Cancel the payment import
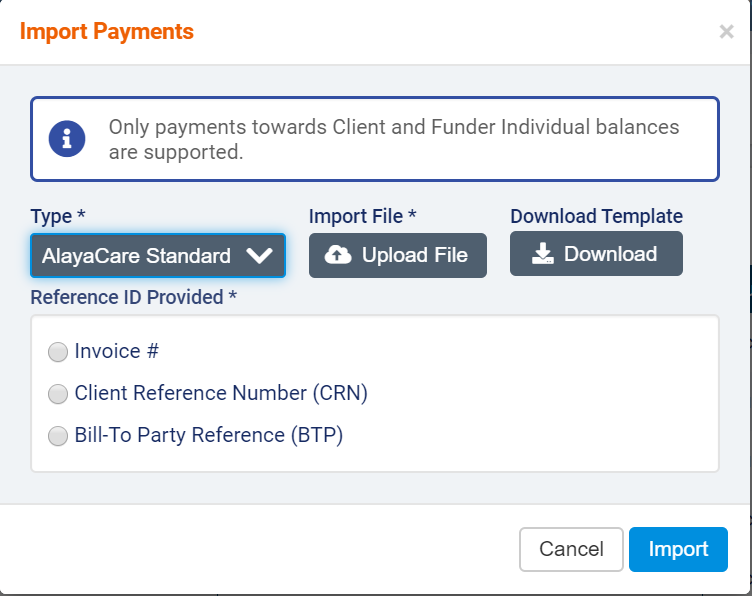Viewport: 752px width, 596px height. 571,549
